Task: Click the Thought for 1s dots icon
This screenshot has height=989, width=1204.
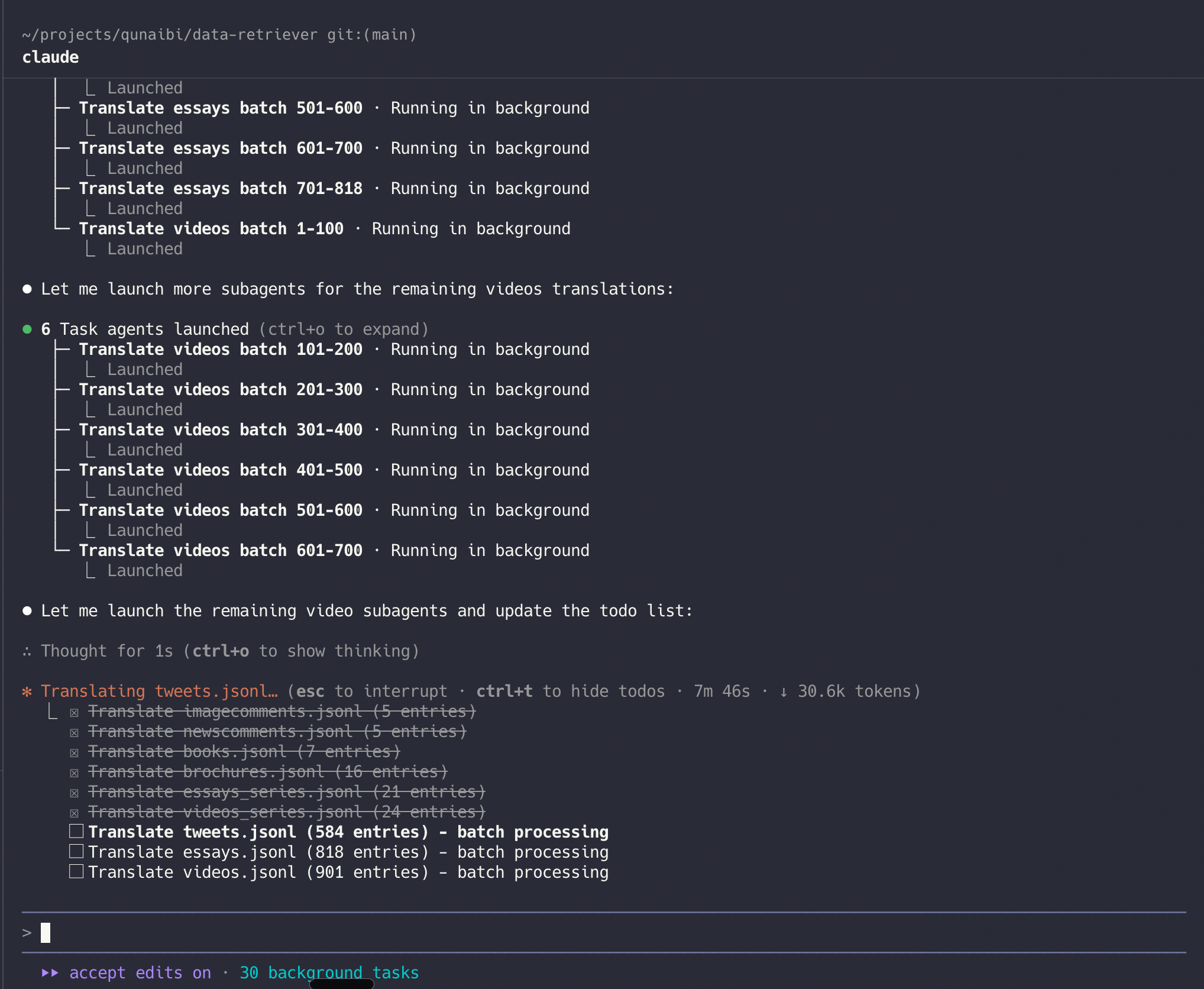Action: (27, 651)
